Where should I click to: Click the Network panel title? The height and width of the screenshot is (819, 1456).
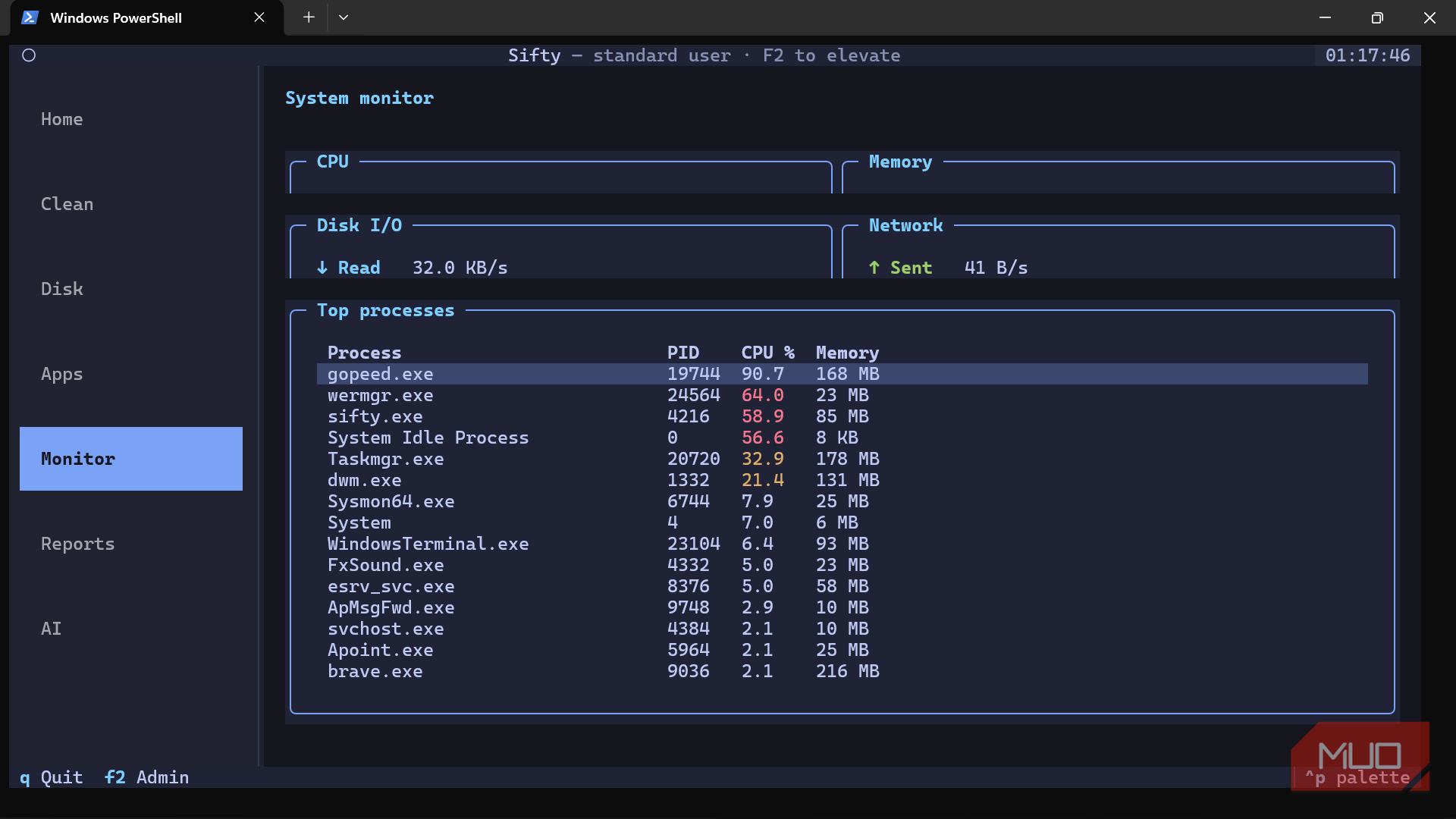point(905,225)
